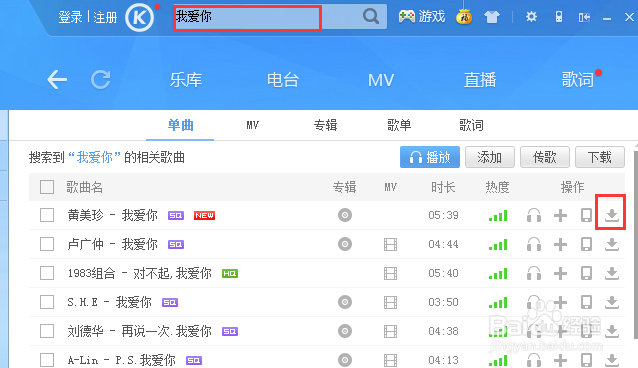Add 1983组合 - 对不起,我爱你 with plus icon

[560, 273]
